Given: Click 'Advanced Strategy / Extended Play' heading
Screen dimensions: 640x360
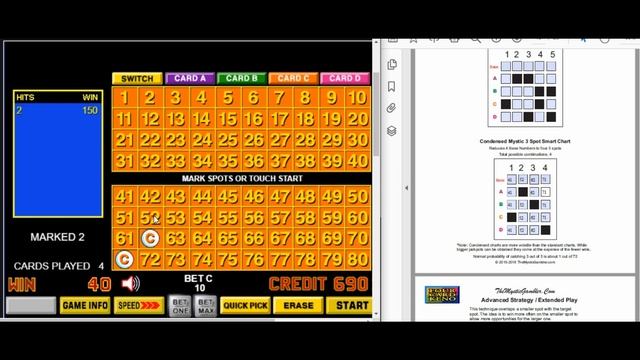Looking at the screenshot, I should tap(529, 300).
